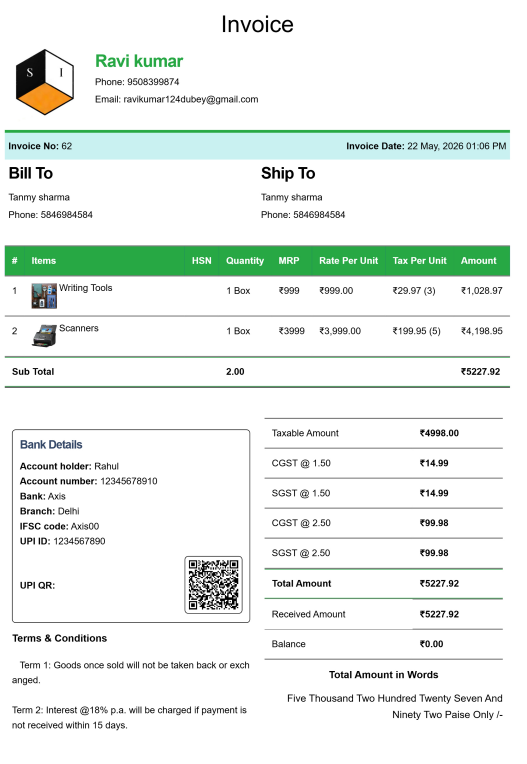527x764 pixels.
Task: Click the Branch: Delhi line
Action: (50, 511)
